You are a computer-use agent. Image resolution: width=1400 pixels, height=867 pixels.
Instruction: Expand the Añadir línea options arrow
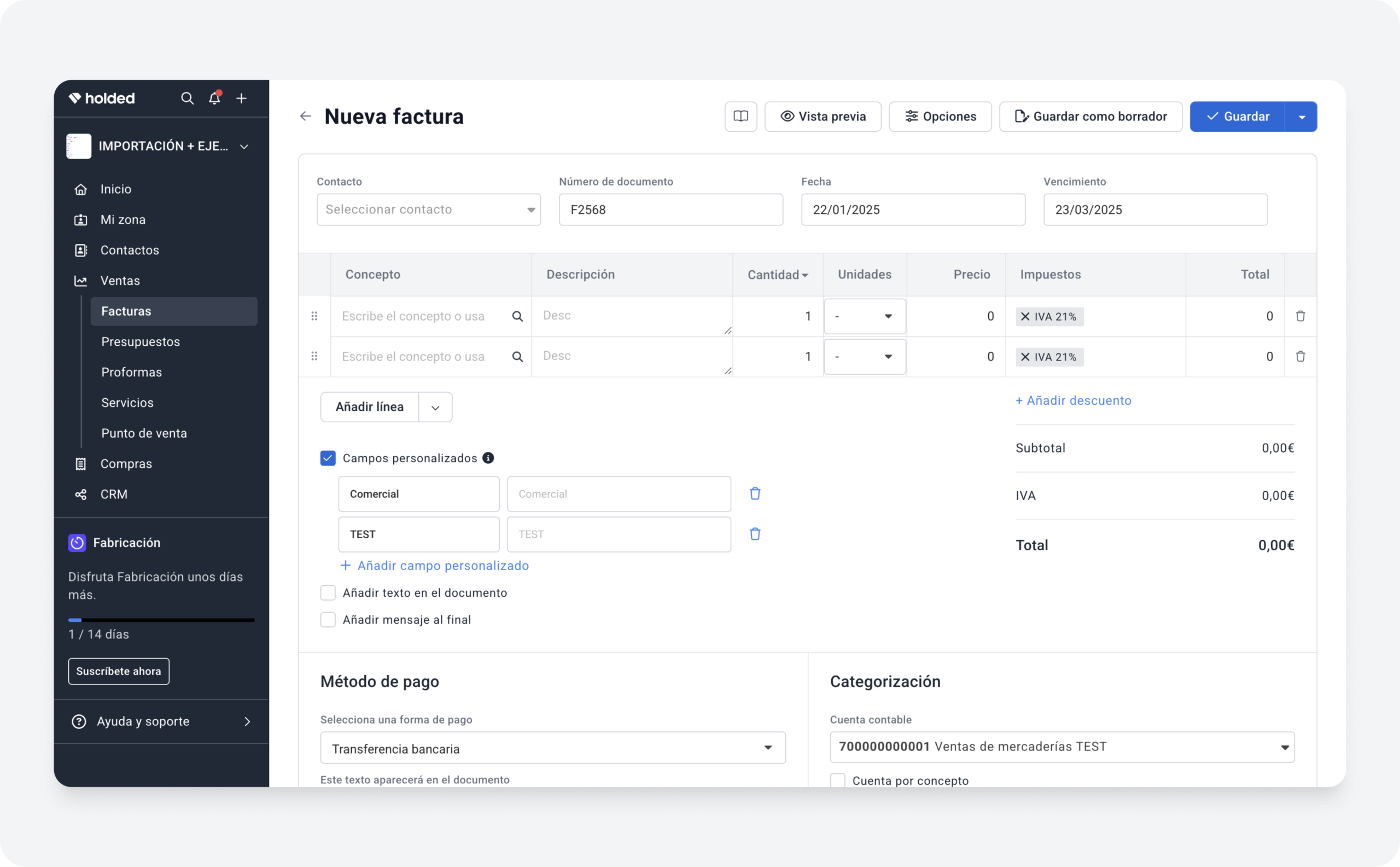pyautogui.click(x=435, y=407)
